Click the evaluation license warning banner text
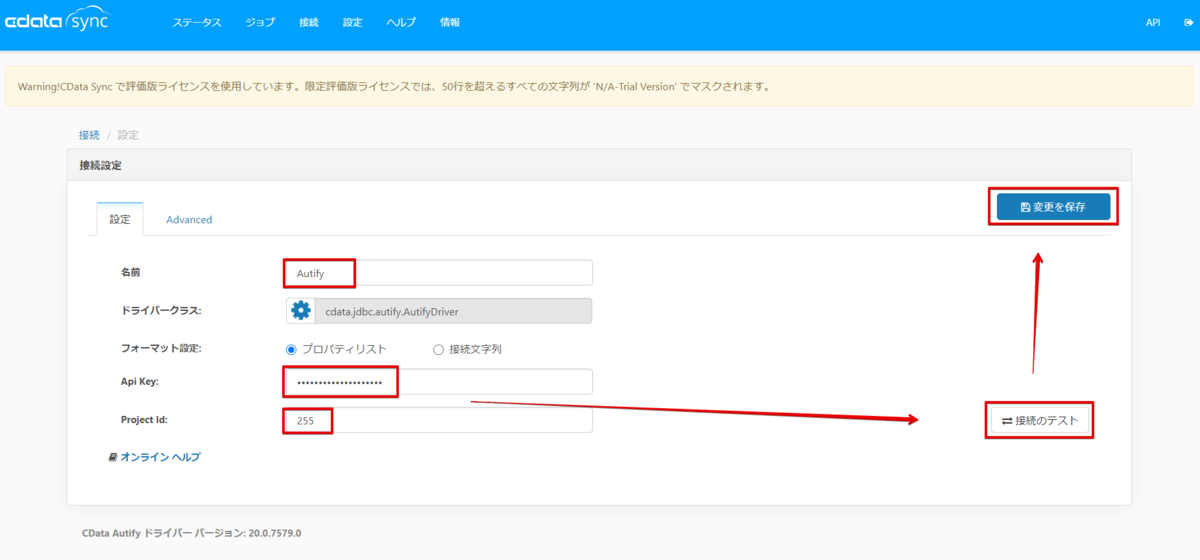 [394, 86]
